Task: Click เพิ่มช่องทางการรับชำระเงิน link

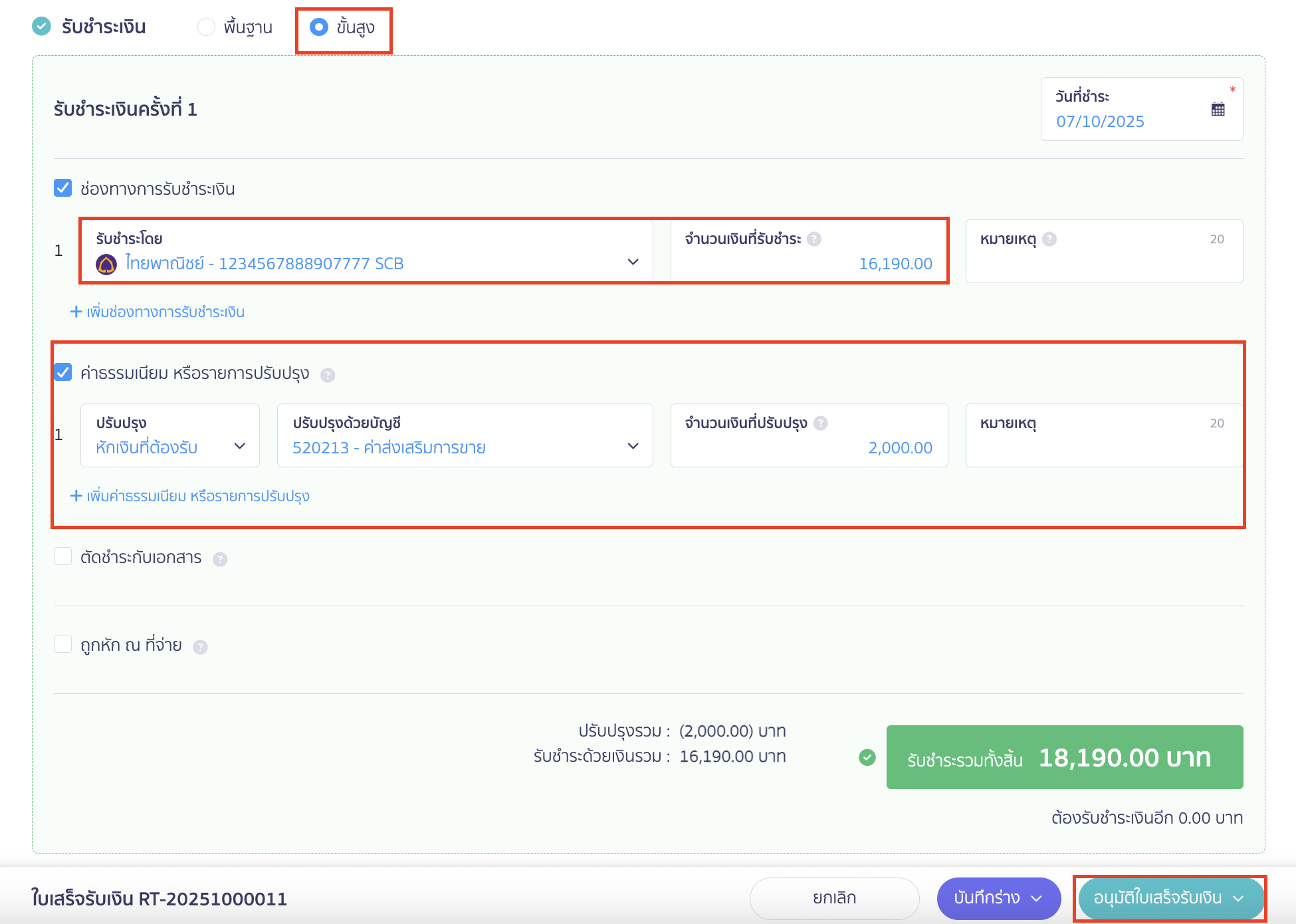Action: (158, 312)
